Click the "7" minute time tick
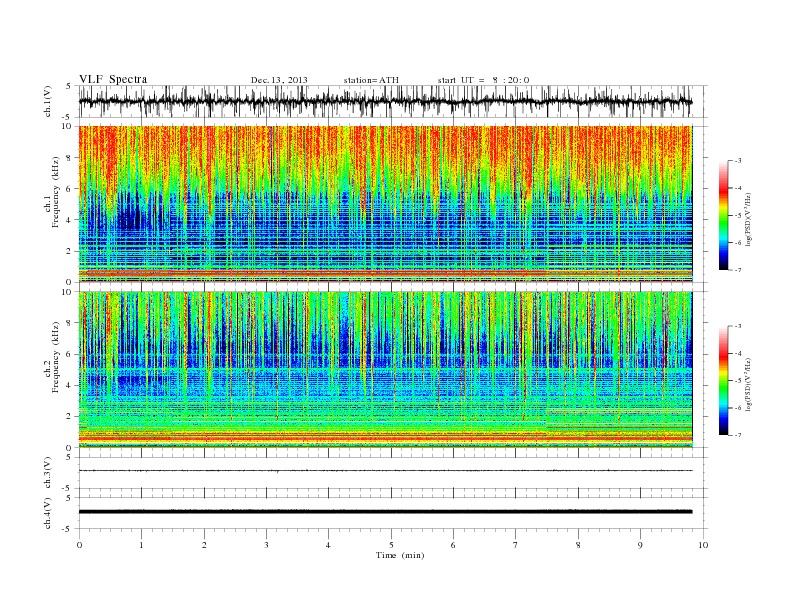Viewport: 792px width, 612px height. [516, 545]
